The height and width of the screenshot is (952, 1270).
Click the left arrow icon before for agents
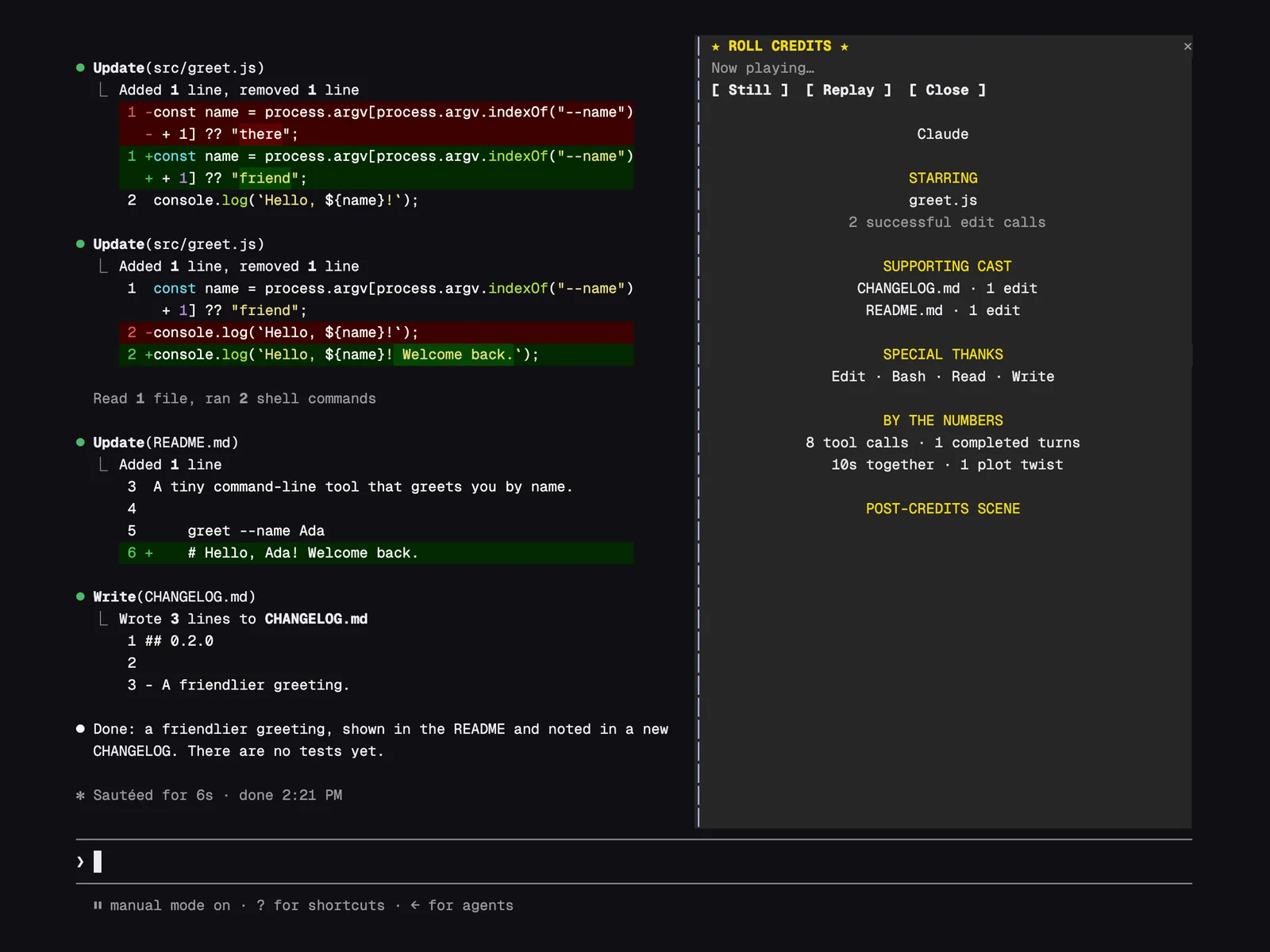tap(415, 905)
